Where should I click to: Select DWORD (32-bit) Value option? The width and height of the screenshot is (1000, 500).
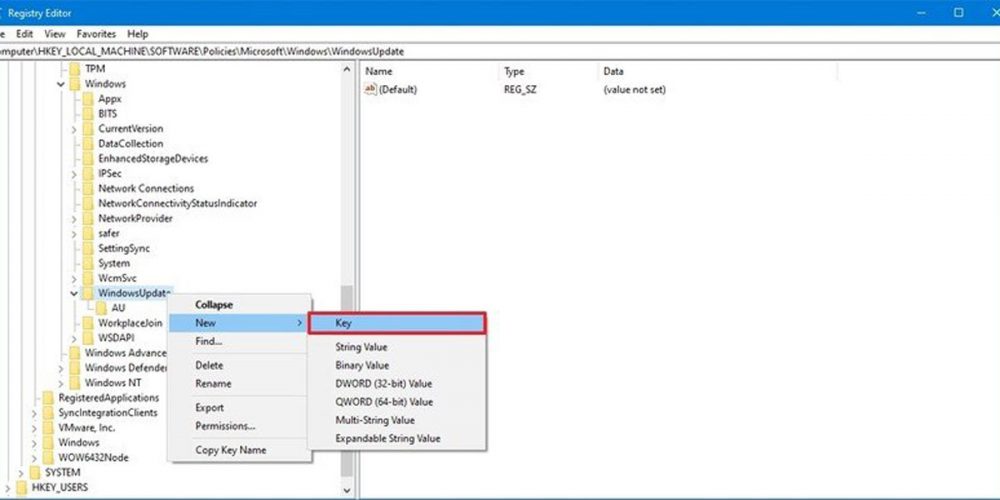(x=384, y=384)
